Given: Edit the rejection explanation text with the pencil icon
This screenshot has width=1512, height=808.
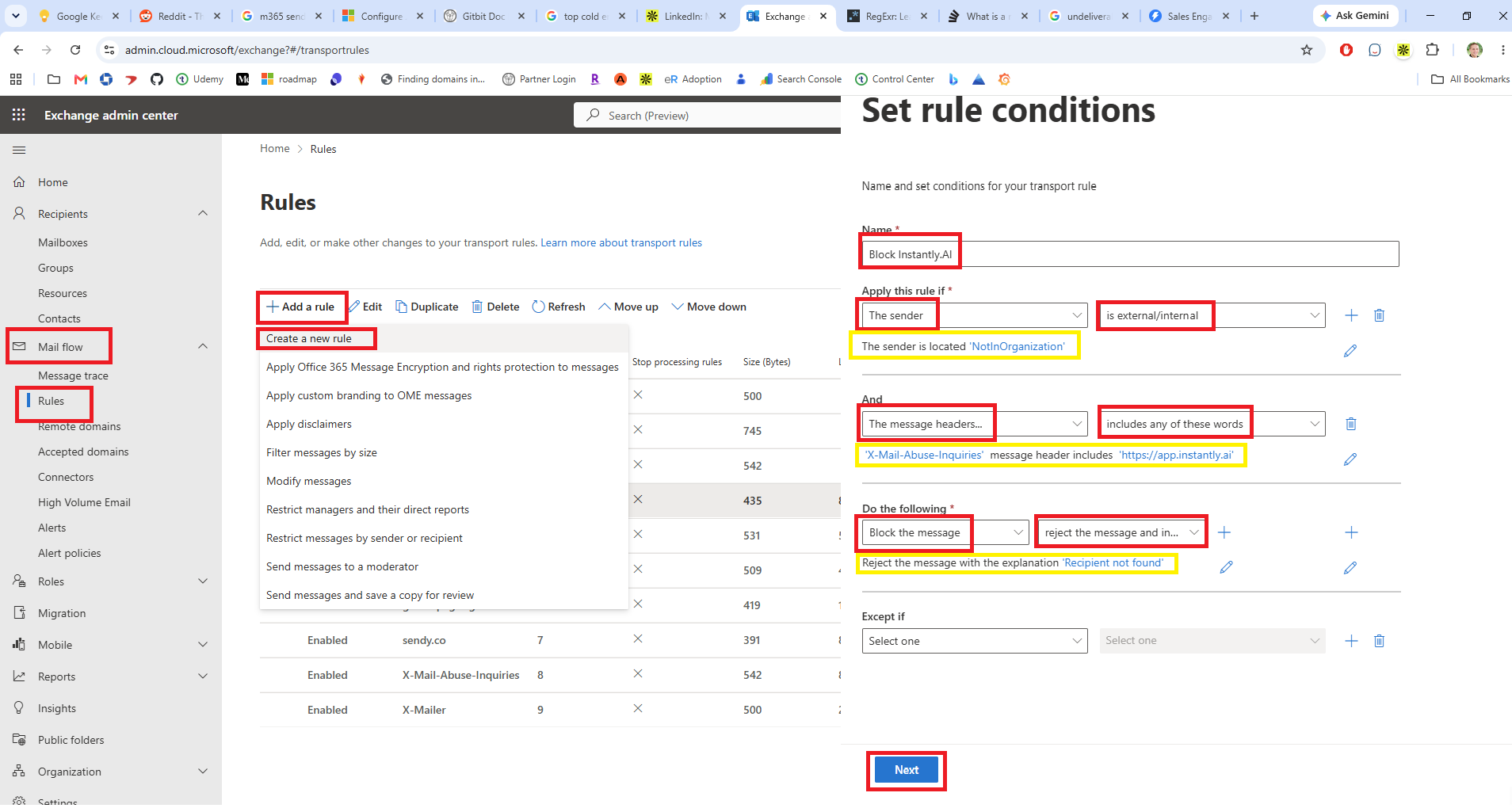Looking at the screenshot, I should [1226, 567].
